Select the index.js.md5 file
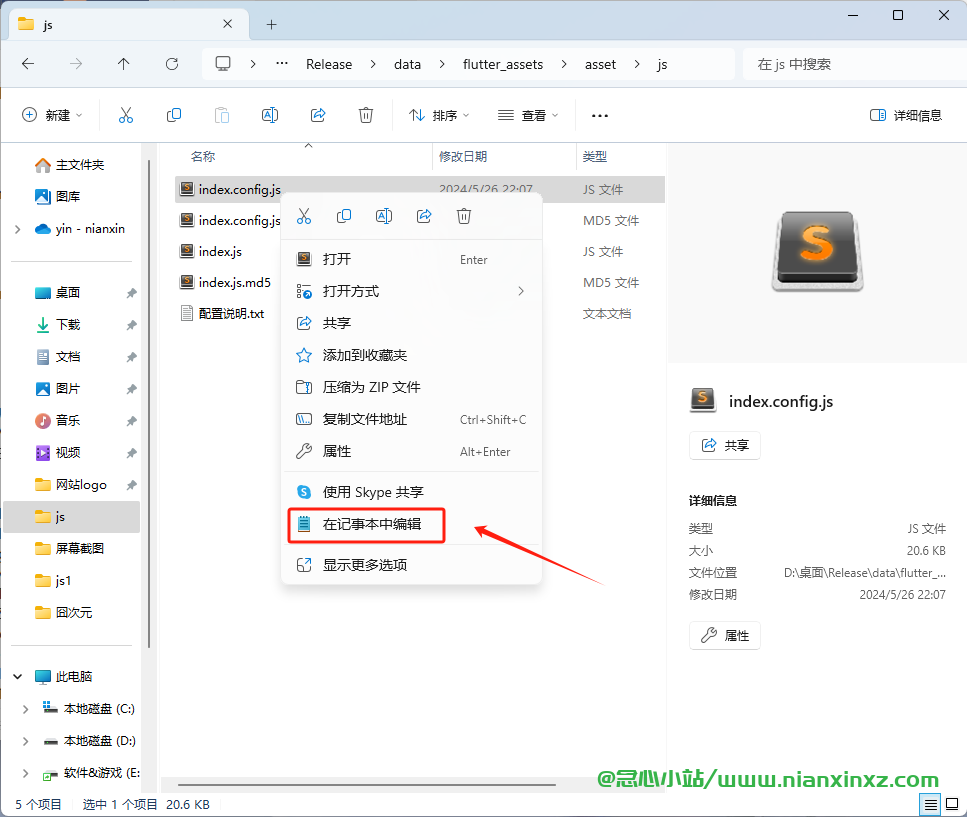 point(234,282)
